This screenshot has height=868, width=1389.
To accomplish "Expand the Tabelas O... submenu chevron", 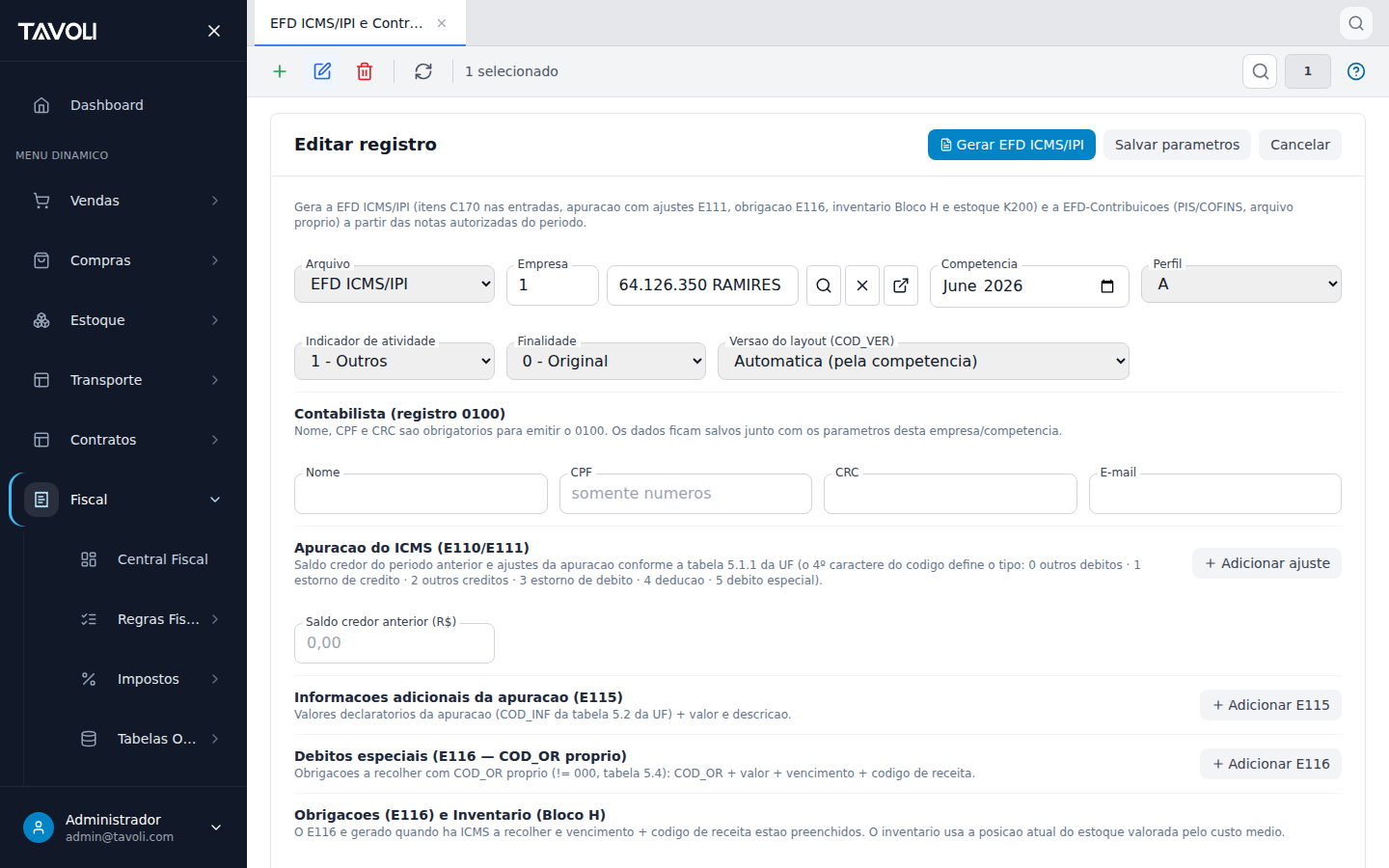I will pyautogui.click(x=215, y=739).
